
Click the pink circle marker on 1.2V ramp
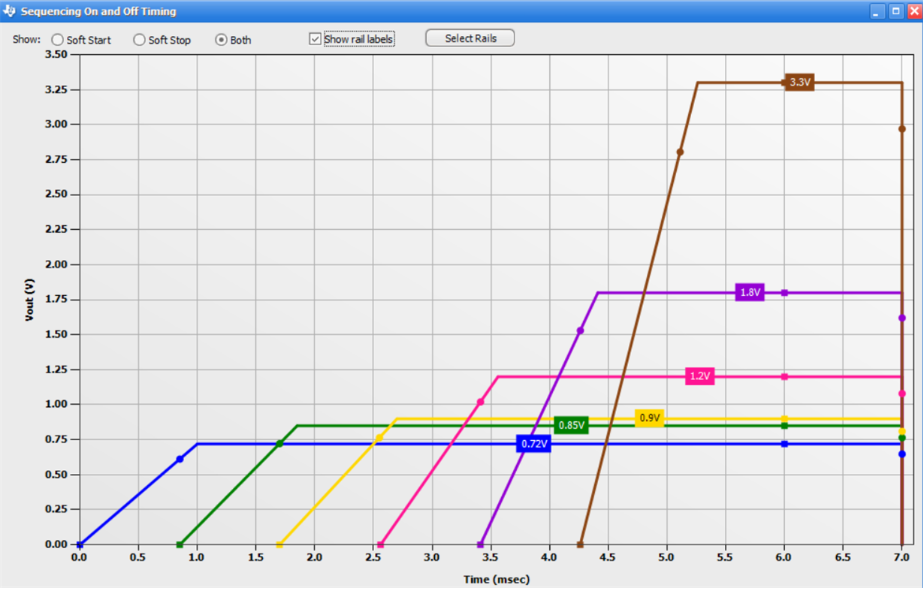coord(480,402)
